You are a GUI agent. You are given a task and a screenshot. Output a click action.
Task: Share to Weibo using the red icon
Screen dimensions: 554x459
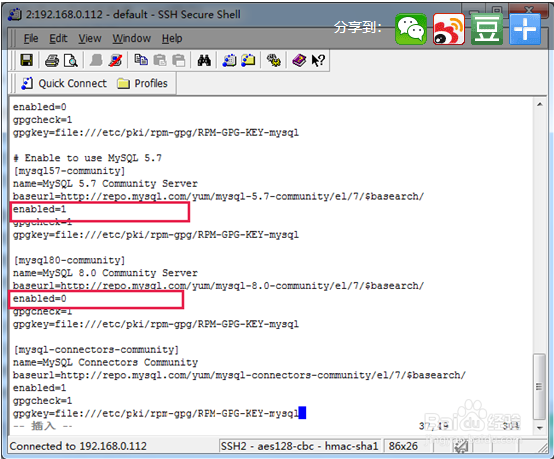pos(449,29)
